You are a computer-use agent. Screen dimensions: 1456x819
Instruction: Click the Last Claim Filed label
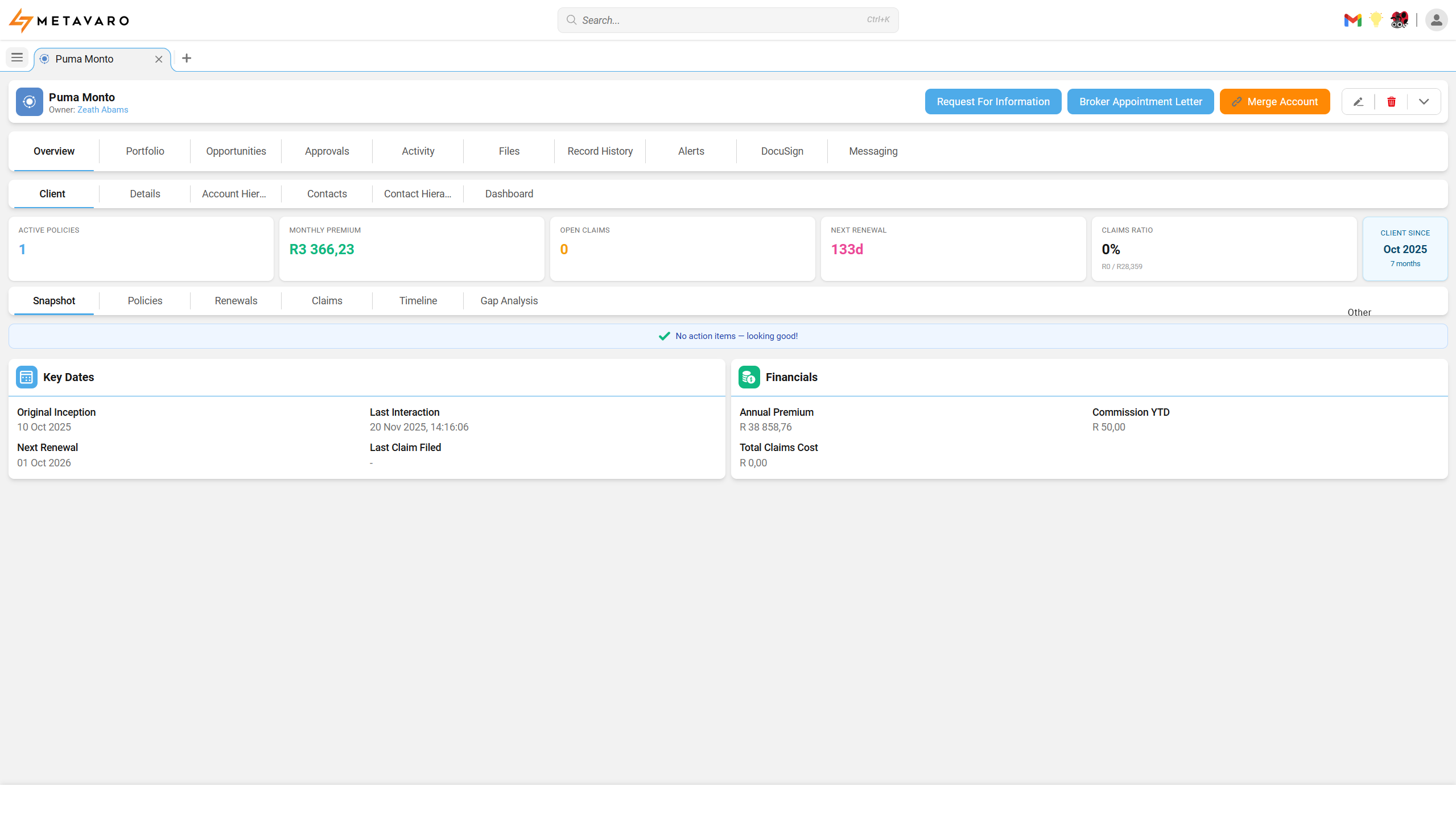click(406, 448)
